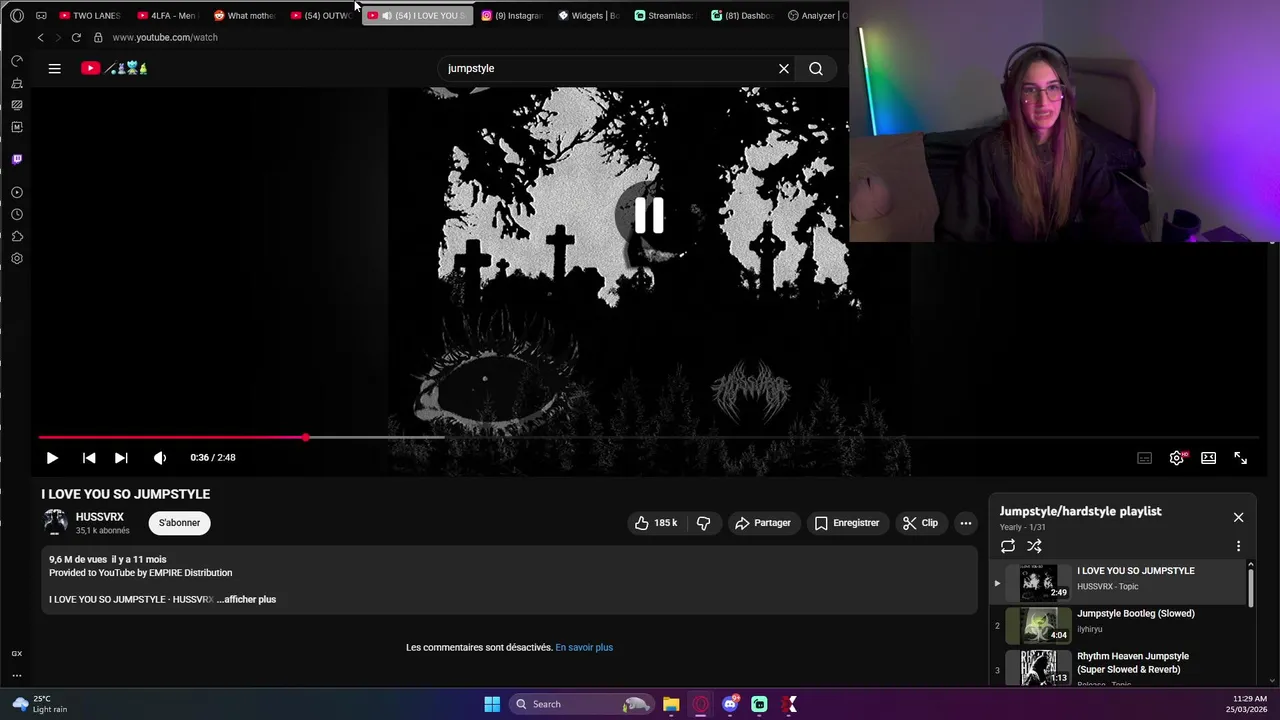Open the HUSSVRX channel name link
This screenshot has width=1280, height=720.
coord(100,517)
